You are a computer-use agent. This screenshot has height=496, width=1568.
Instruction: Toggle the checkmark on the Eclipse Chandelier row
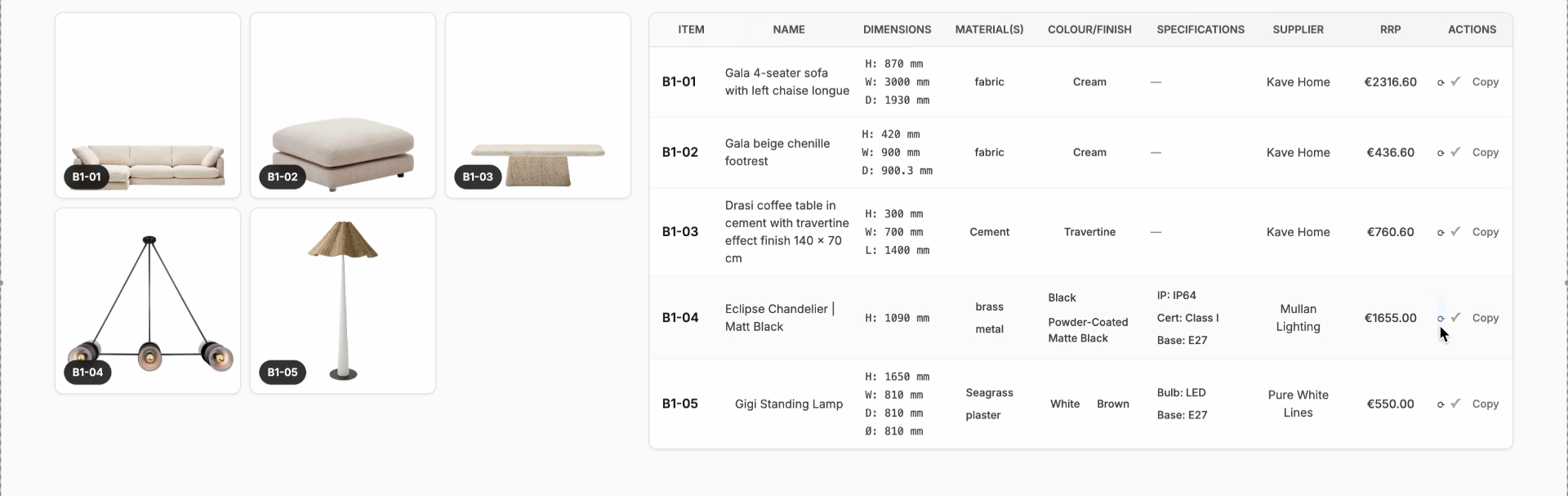(x=1455, y=317)
